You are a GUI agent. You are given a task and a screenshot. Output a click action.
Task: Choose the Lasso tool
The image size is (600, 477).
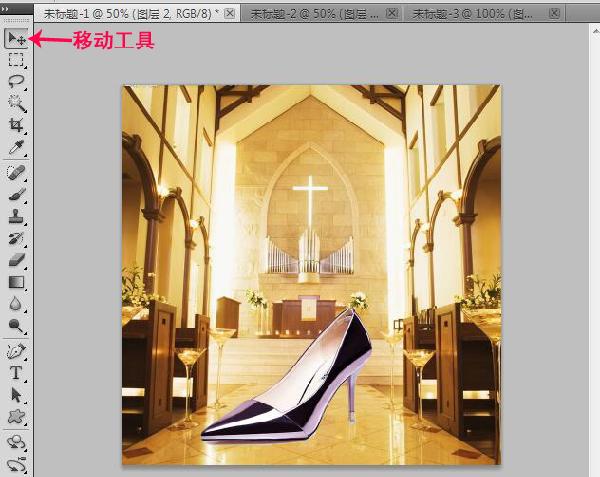click(16, 81)
